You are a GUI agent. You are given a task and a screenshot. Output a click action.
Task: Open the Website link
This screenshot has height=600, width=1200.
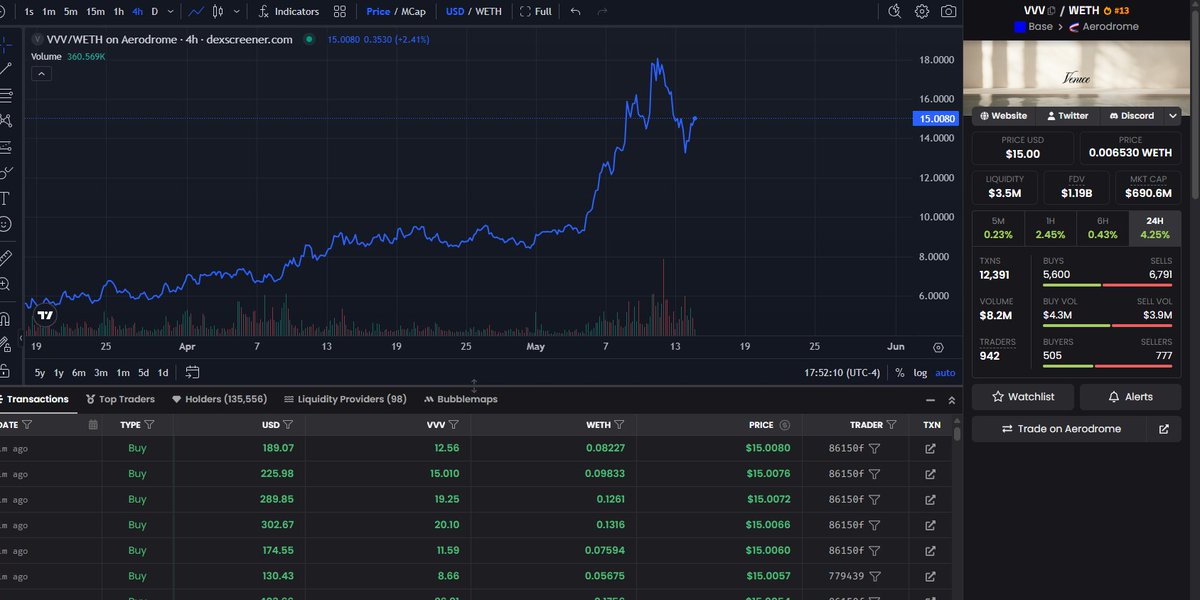pos(1004,116)
